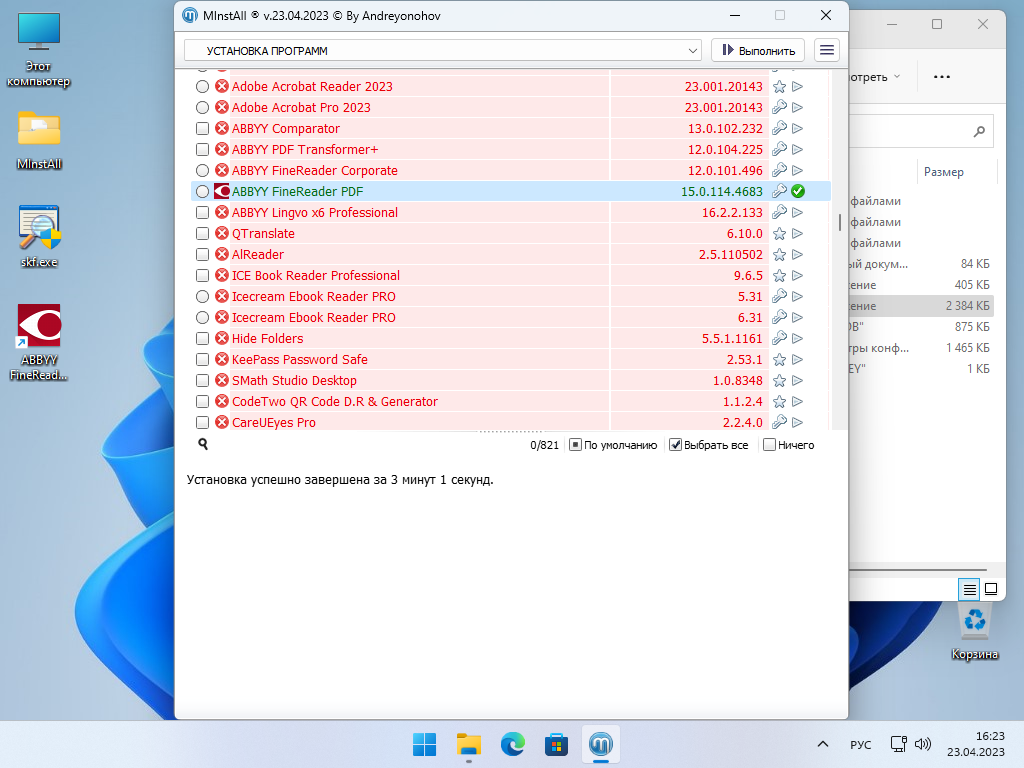Toggle the 'Выбрать все' checkbox
This screenshot has height=768, width=1024.
[x=675, y=445]
